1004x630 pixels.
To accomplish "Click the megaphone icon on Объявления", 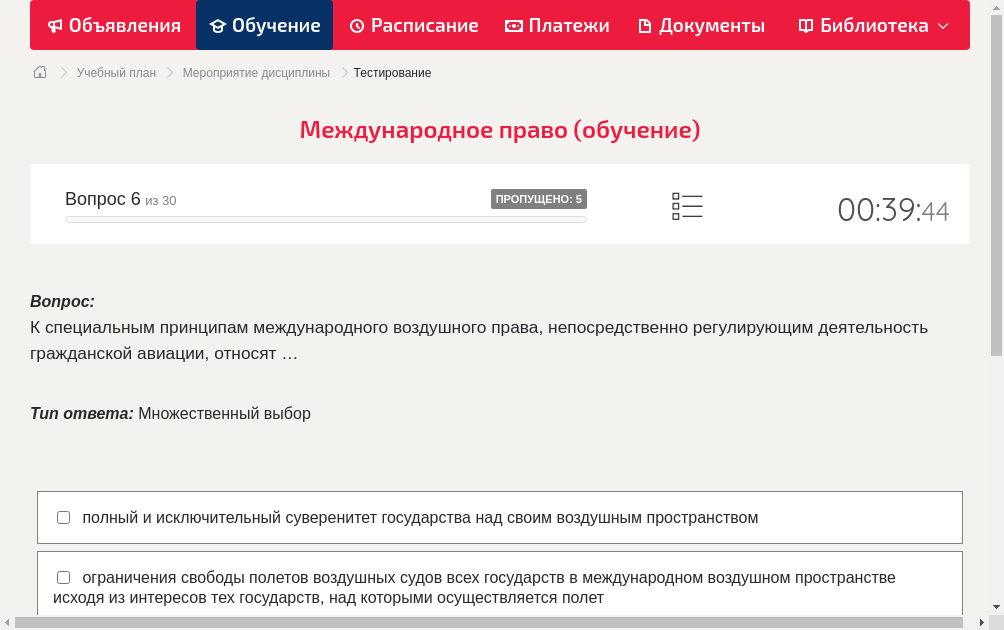I will click(54, 25).
